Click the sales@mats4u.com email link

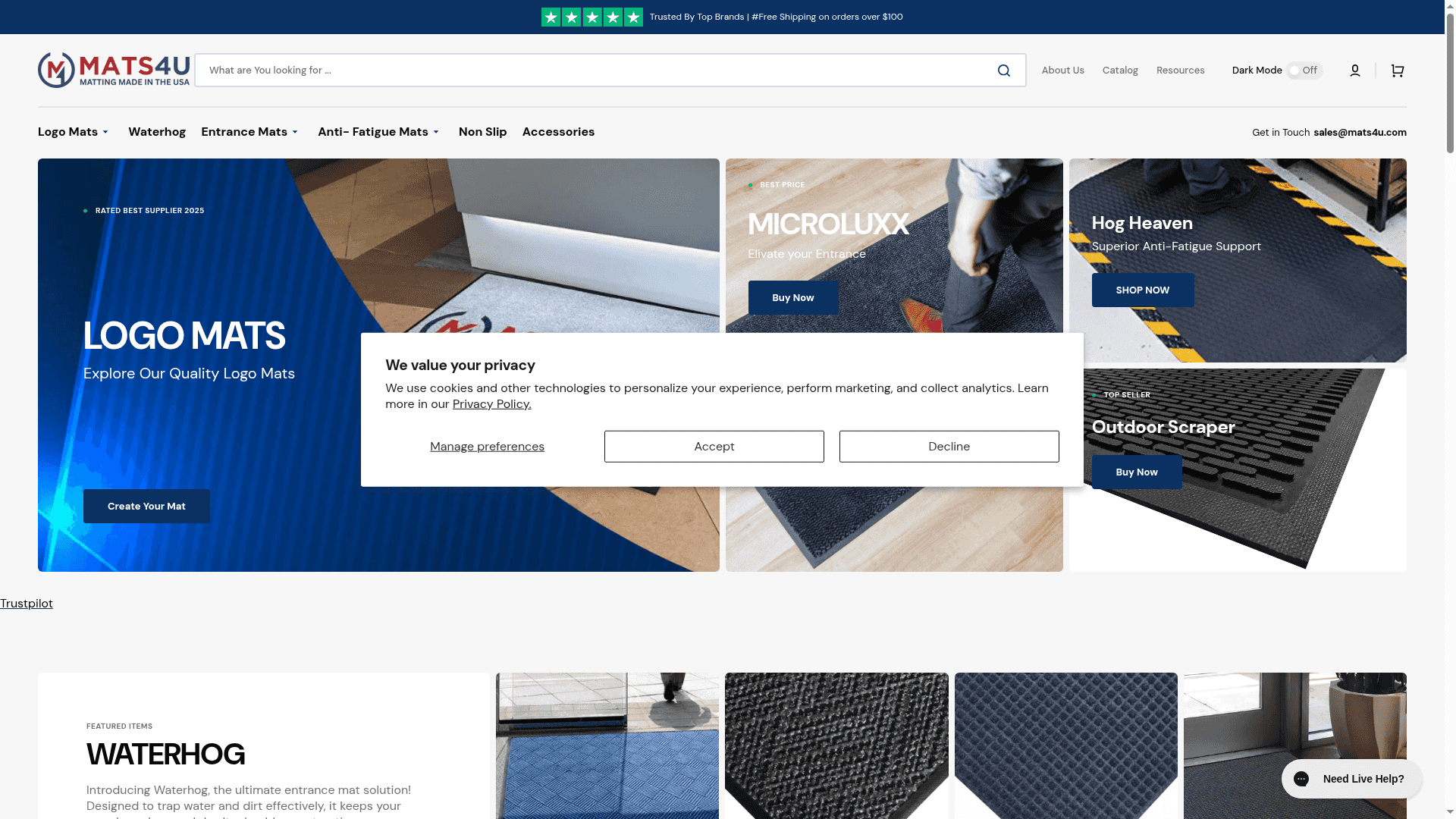point(1360,133)
